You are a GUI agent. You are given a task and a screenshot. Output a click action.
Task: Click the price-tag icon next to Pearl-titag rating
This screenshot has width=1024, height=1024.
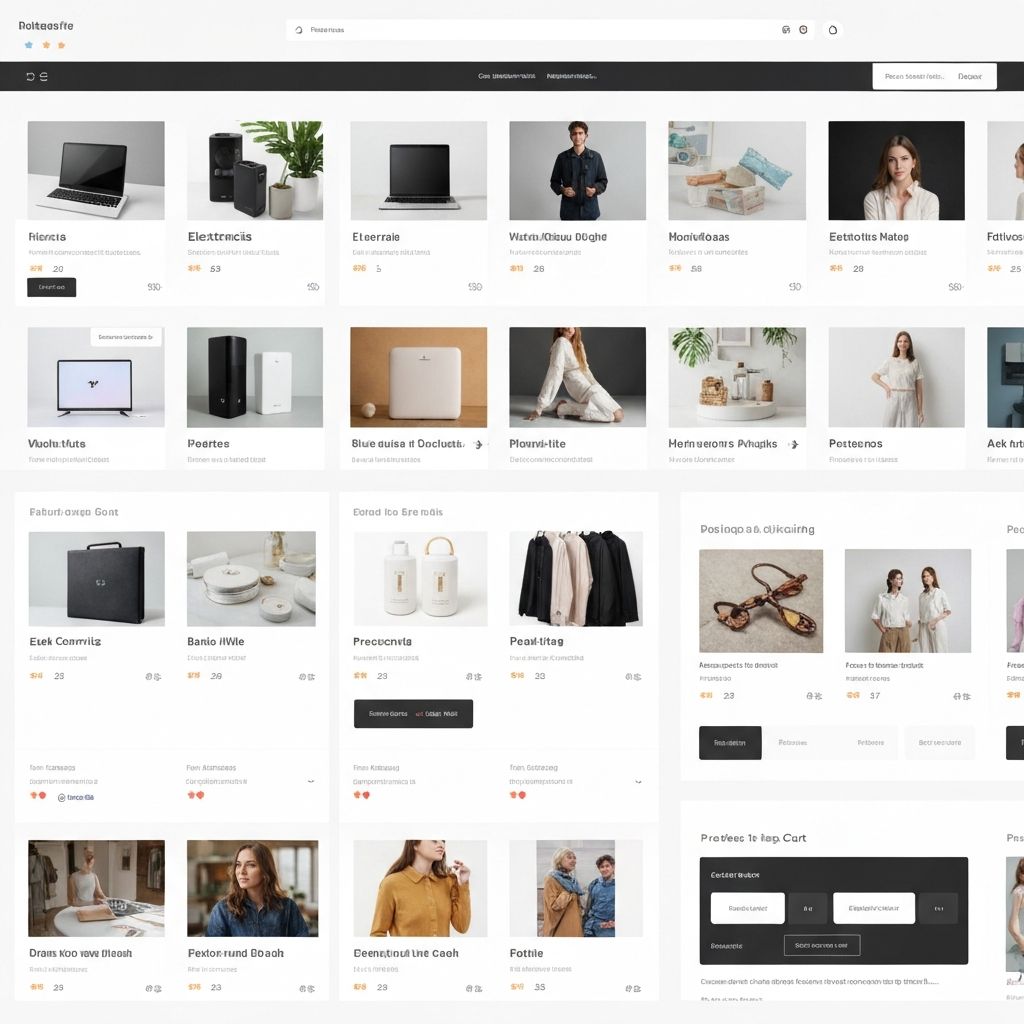coord(636,677)
